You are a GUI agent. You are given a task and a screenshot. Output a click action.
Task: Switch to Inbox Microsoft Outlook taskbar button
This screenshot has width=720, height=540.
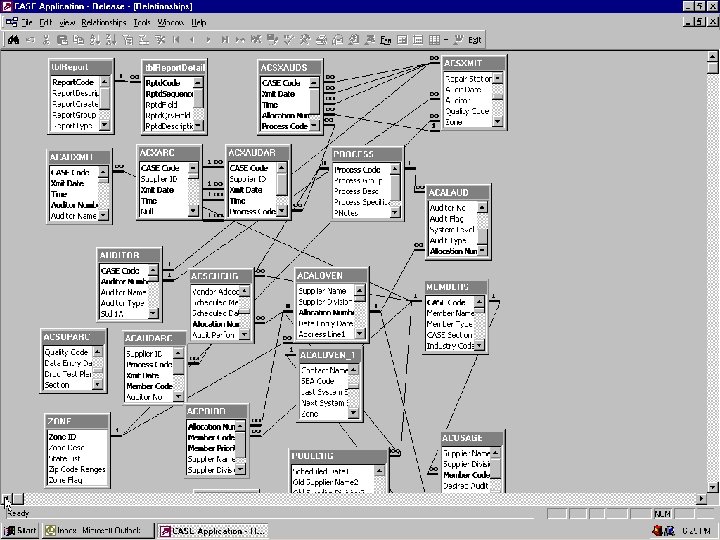tap(98, 530)
